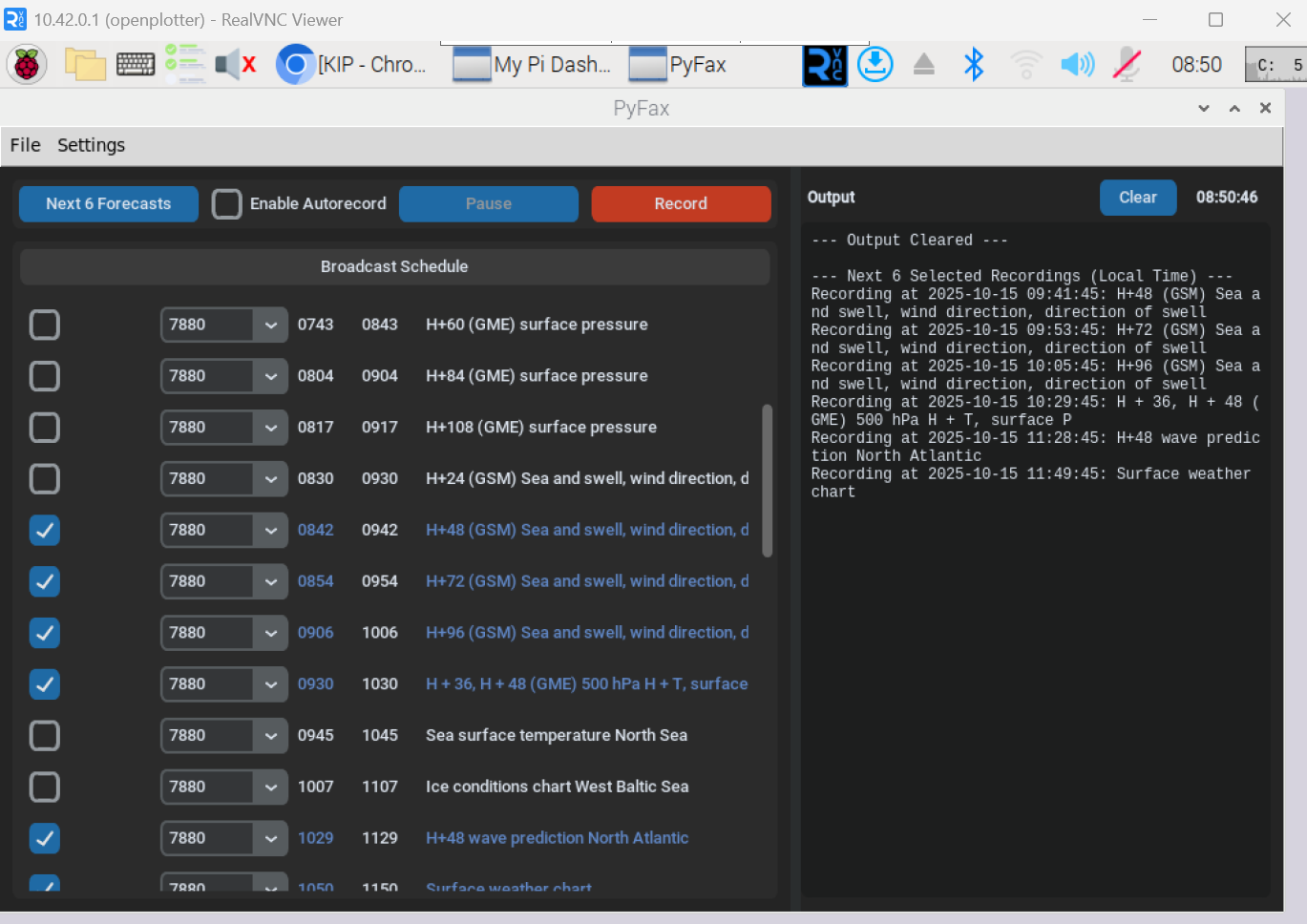This screenshot has height=924, width=1307.
Task: Click the text "H+60 (GME) surface pressure"
Action: 537,325
